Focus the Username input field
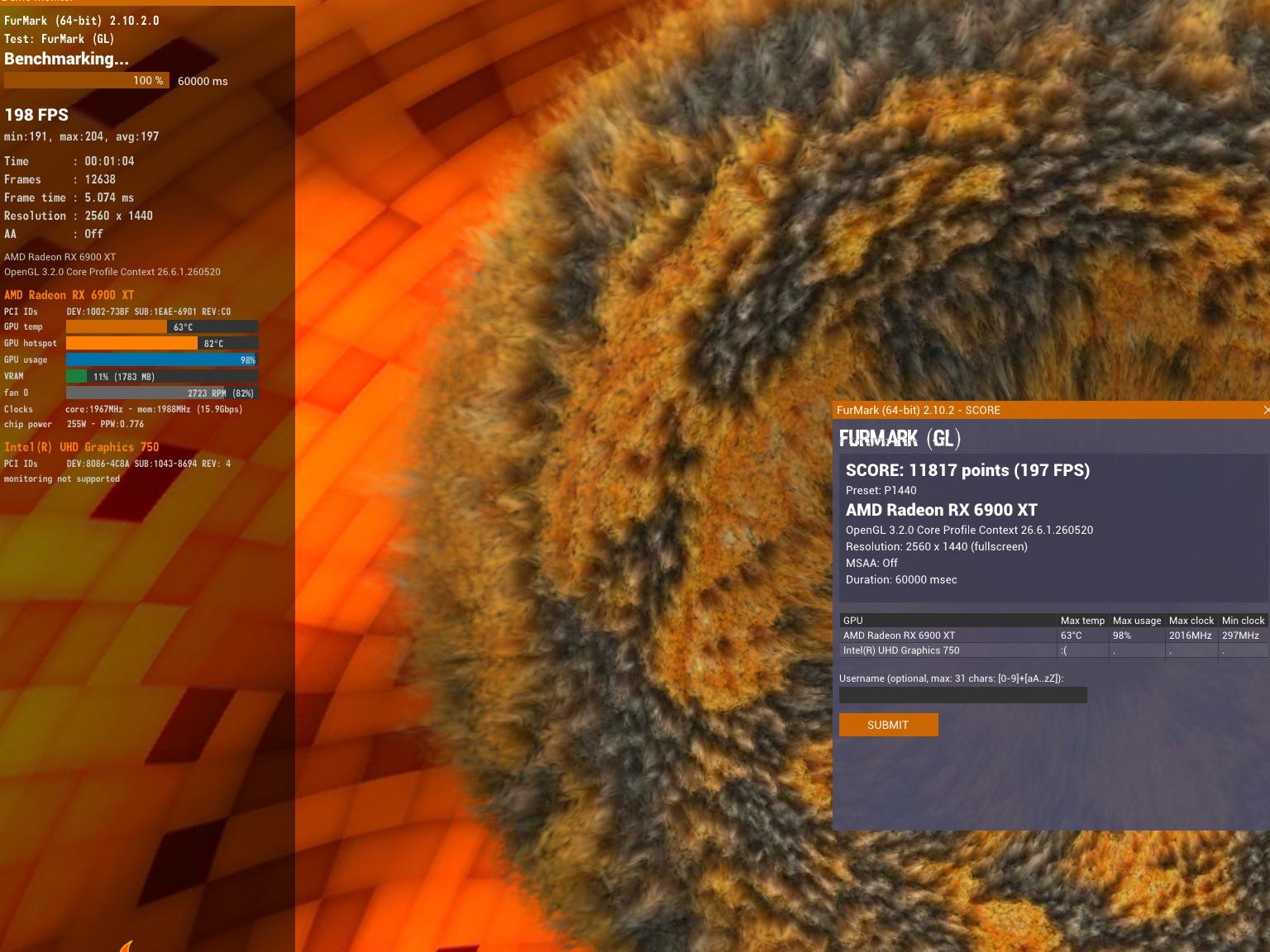Screen dimensions: 1270x952 pyautogui.click(x=962, y=695)
